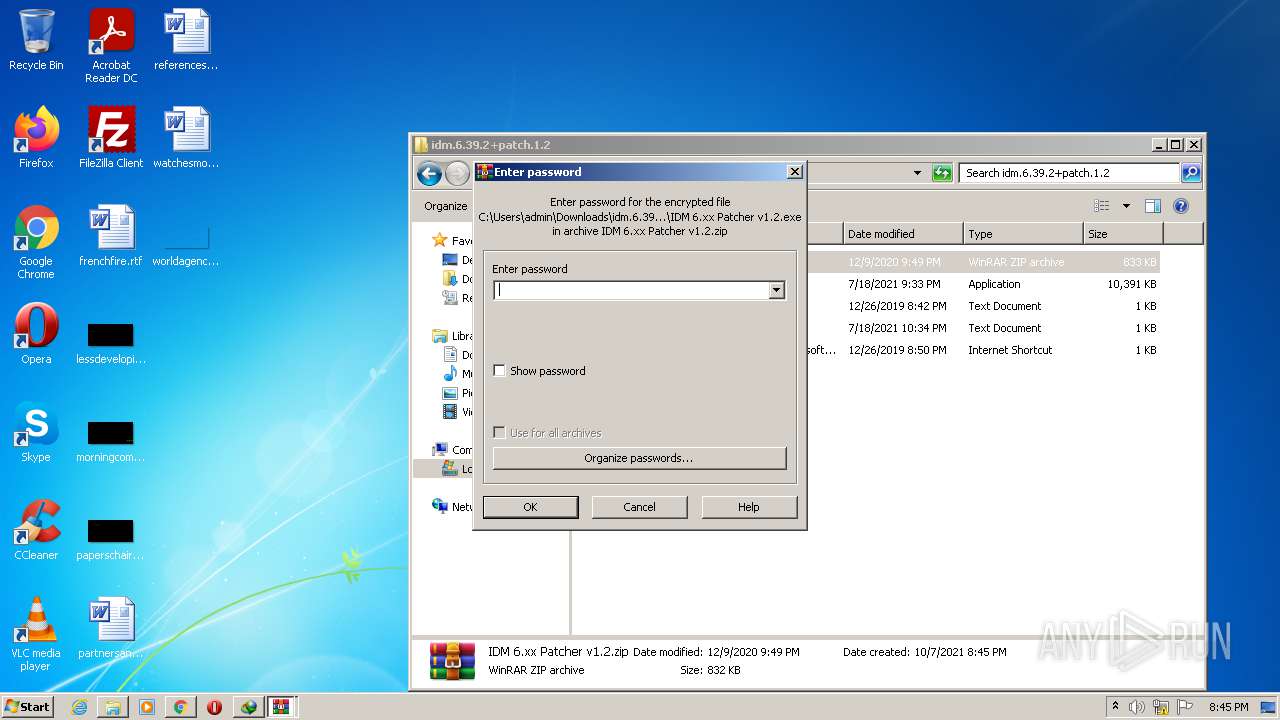
Task: Open the Recycle Bin desktop icon
Action: point(36,41)
